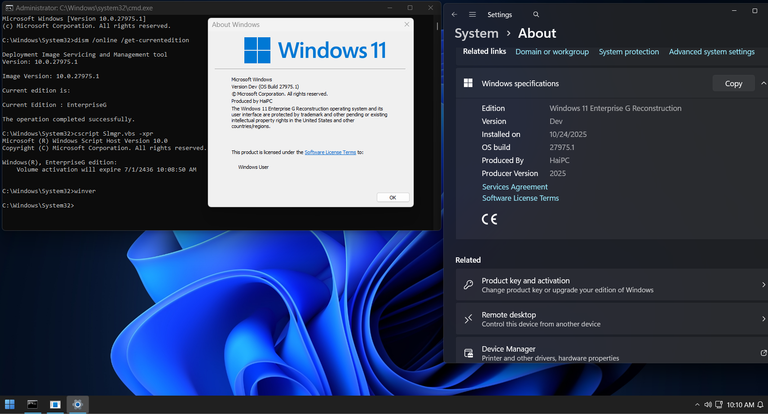Click the 'Current Edition : EnterpriseG' line

pyautogui.click(x=54, y=105)
